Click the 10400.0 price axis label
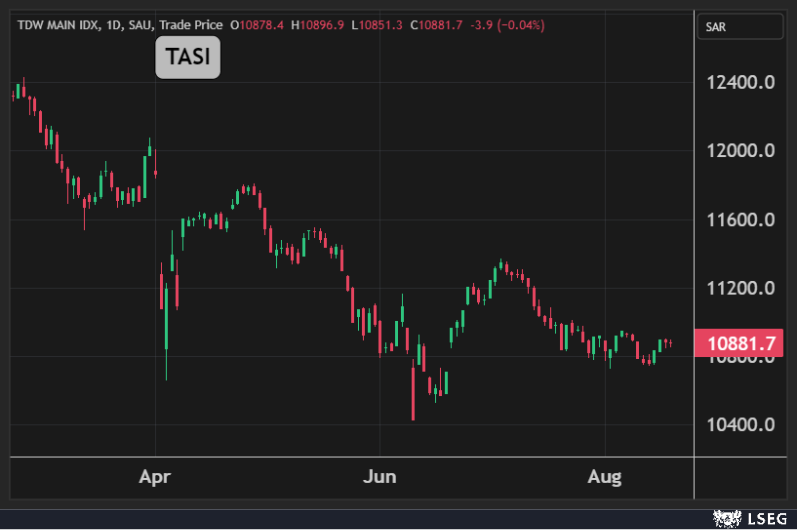This screenshot has width=797, height=530. point(741,425)
